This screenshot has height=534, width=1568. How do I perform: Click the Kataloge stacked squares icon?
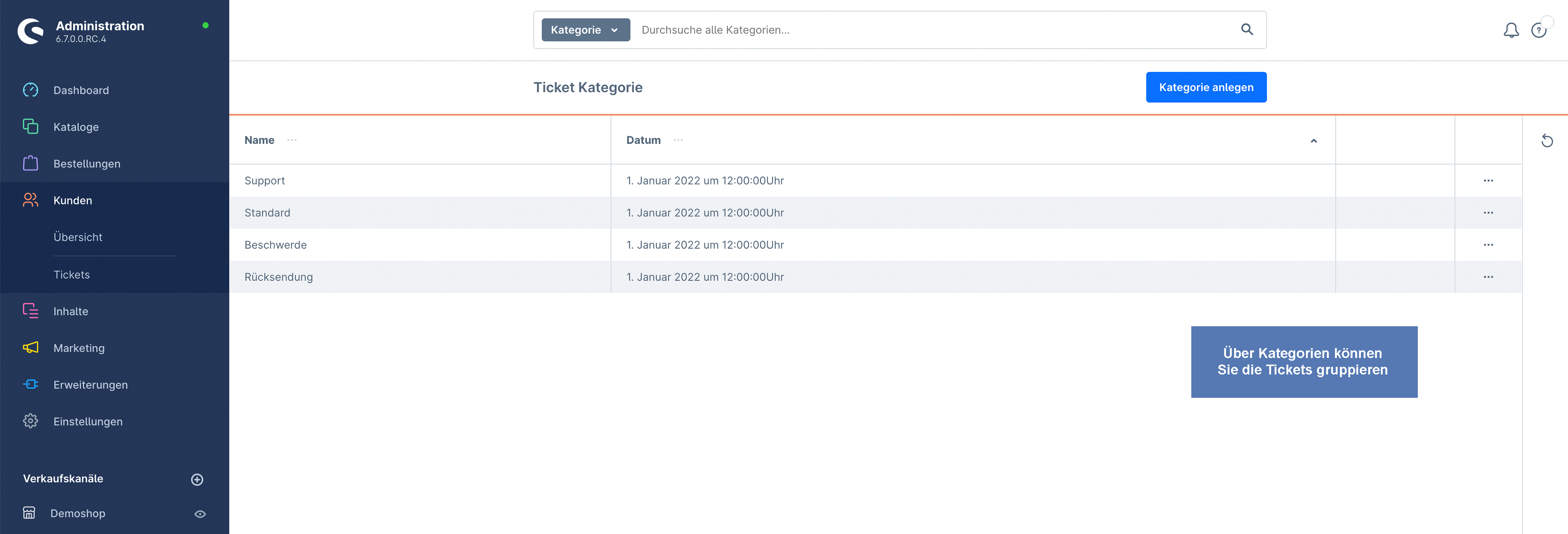click(x=31, y=127)
